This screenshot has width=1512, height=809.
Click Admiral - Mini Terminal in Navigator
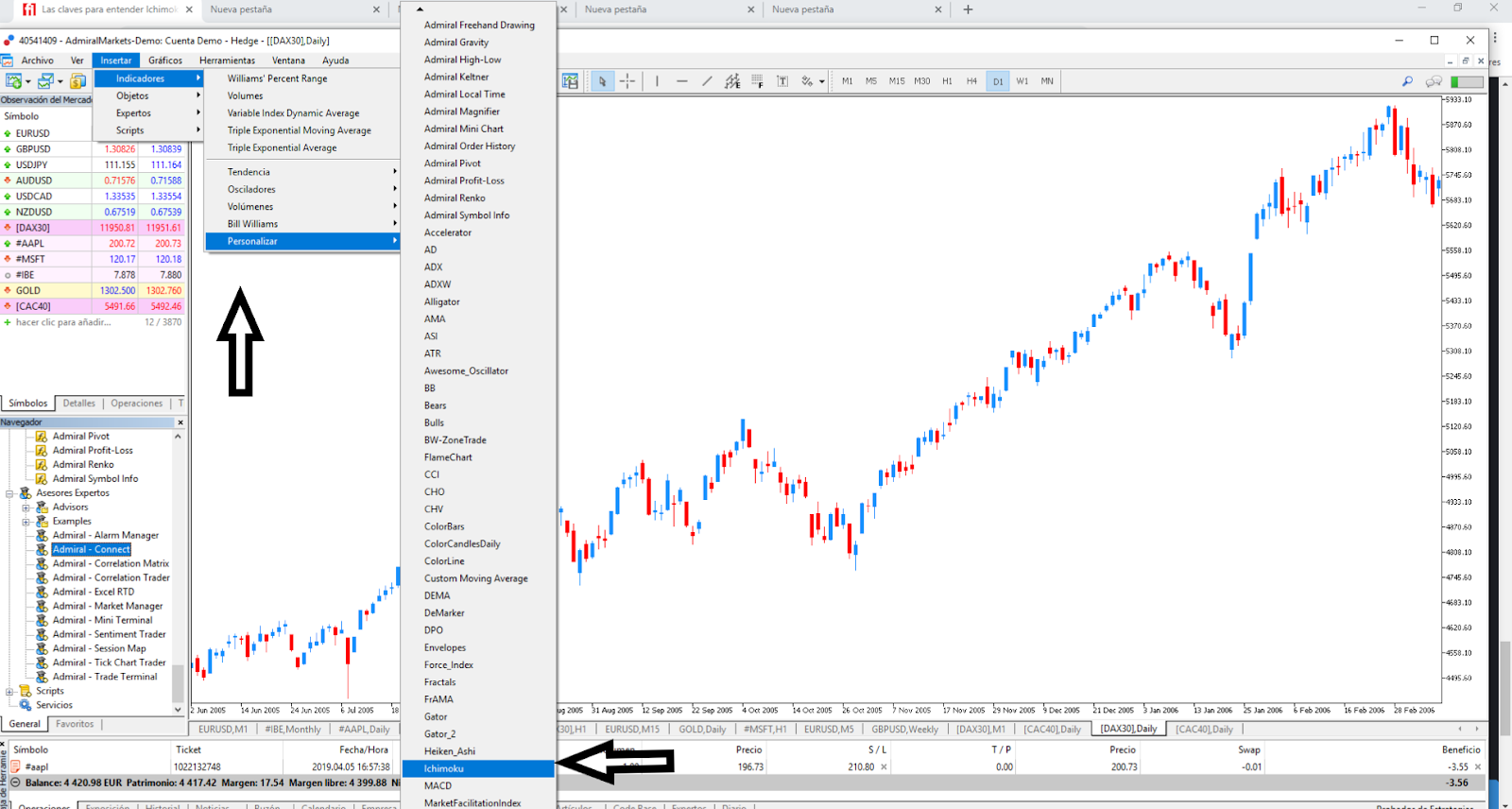[x=102, y=620]
